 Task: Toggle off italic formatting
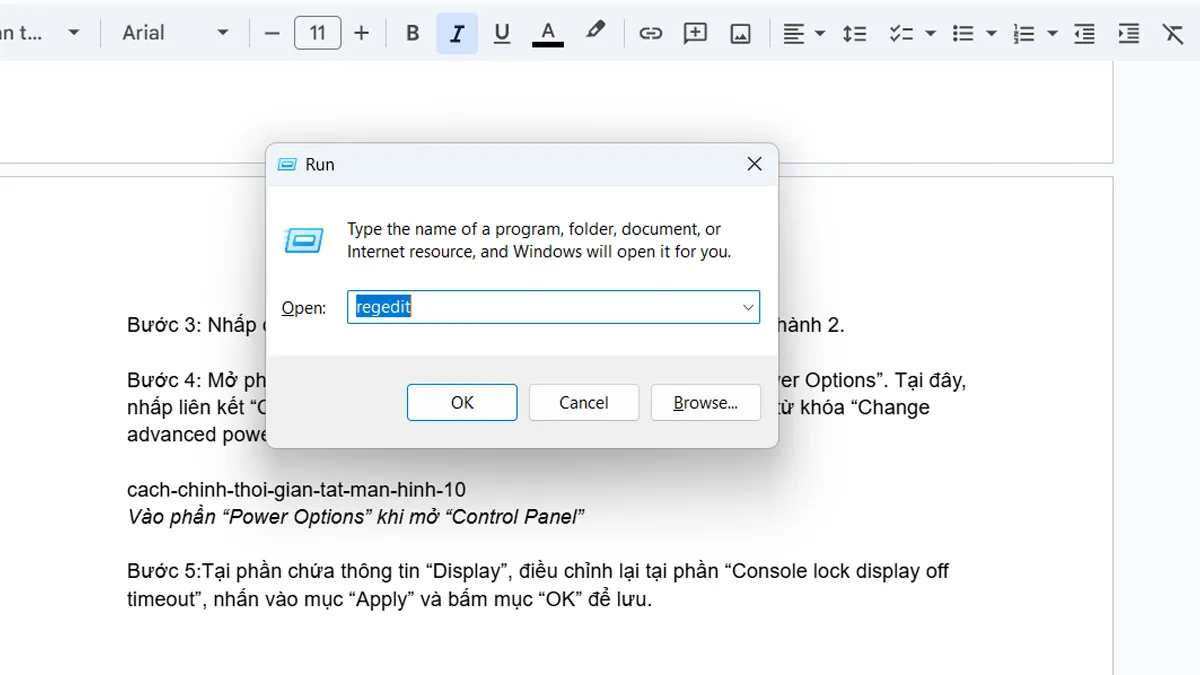pyautogui.click(x=457, y=33)
